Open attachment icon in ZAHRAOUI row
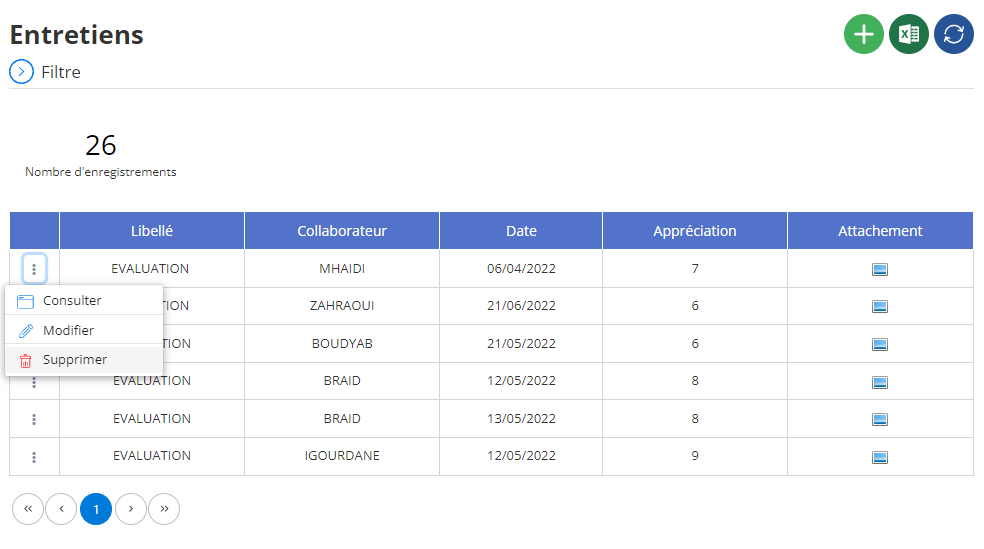Viewport: 984px width, 549px height. click(x=880, y=307)
